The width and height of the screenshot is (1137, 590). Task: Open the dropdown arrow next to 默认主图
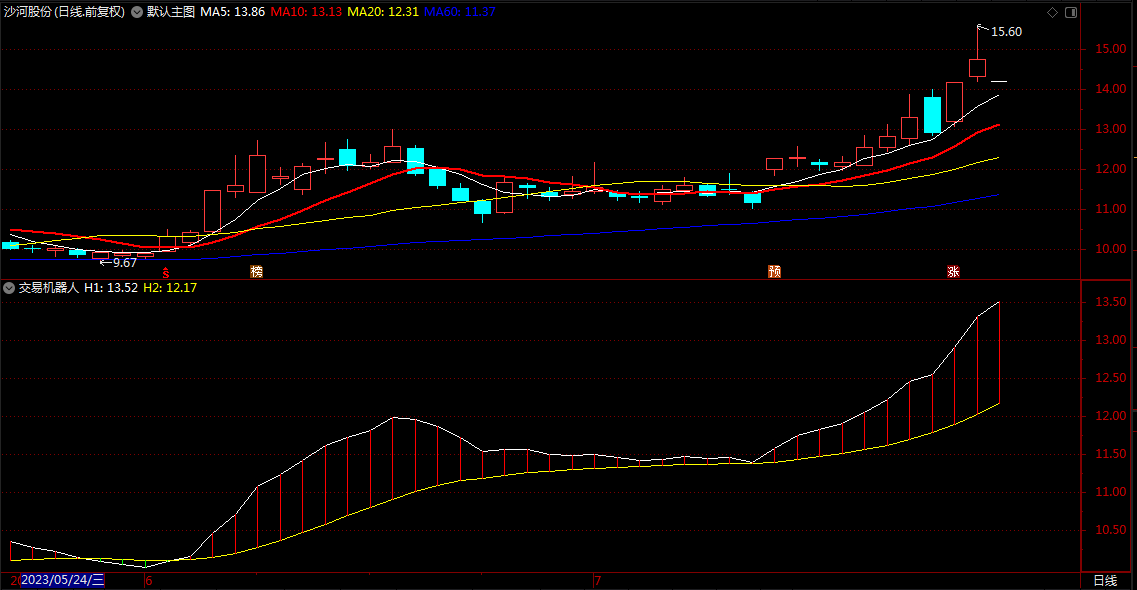point(136,12)
